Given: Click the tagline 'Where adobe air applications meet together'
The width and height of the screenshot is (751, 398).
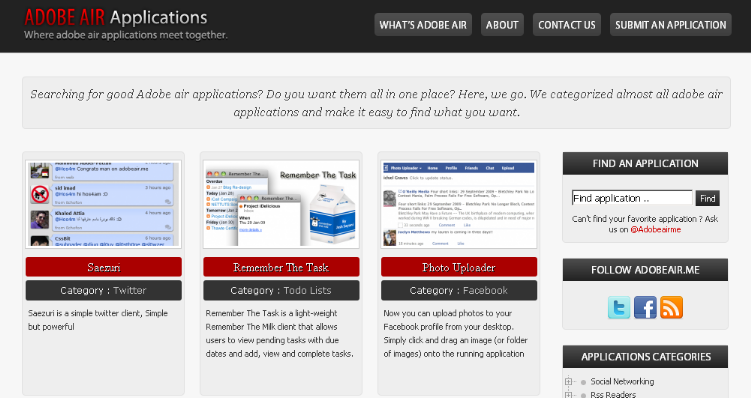Looking at the screenshot, I should coord(125,35).
